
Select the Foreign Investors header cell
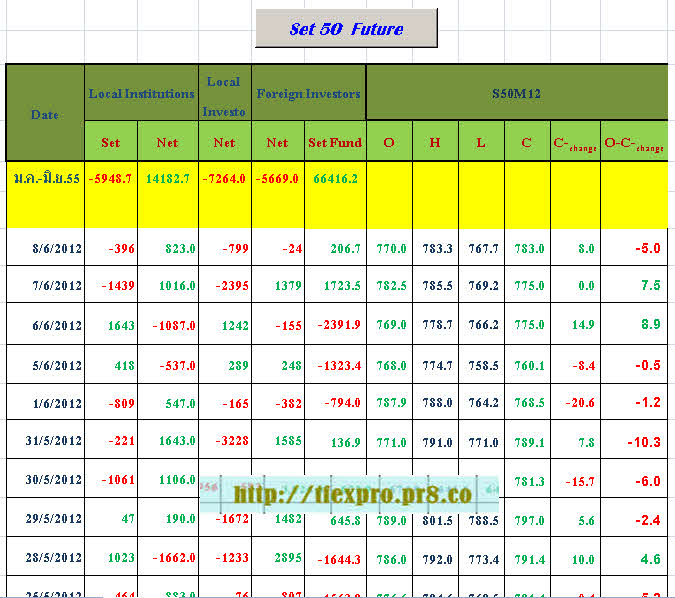(x=308, y=93)
